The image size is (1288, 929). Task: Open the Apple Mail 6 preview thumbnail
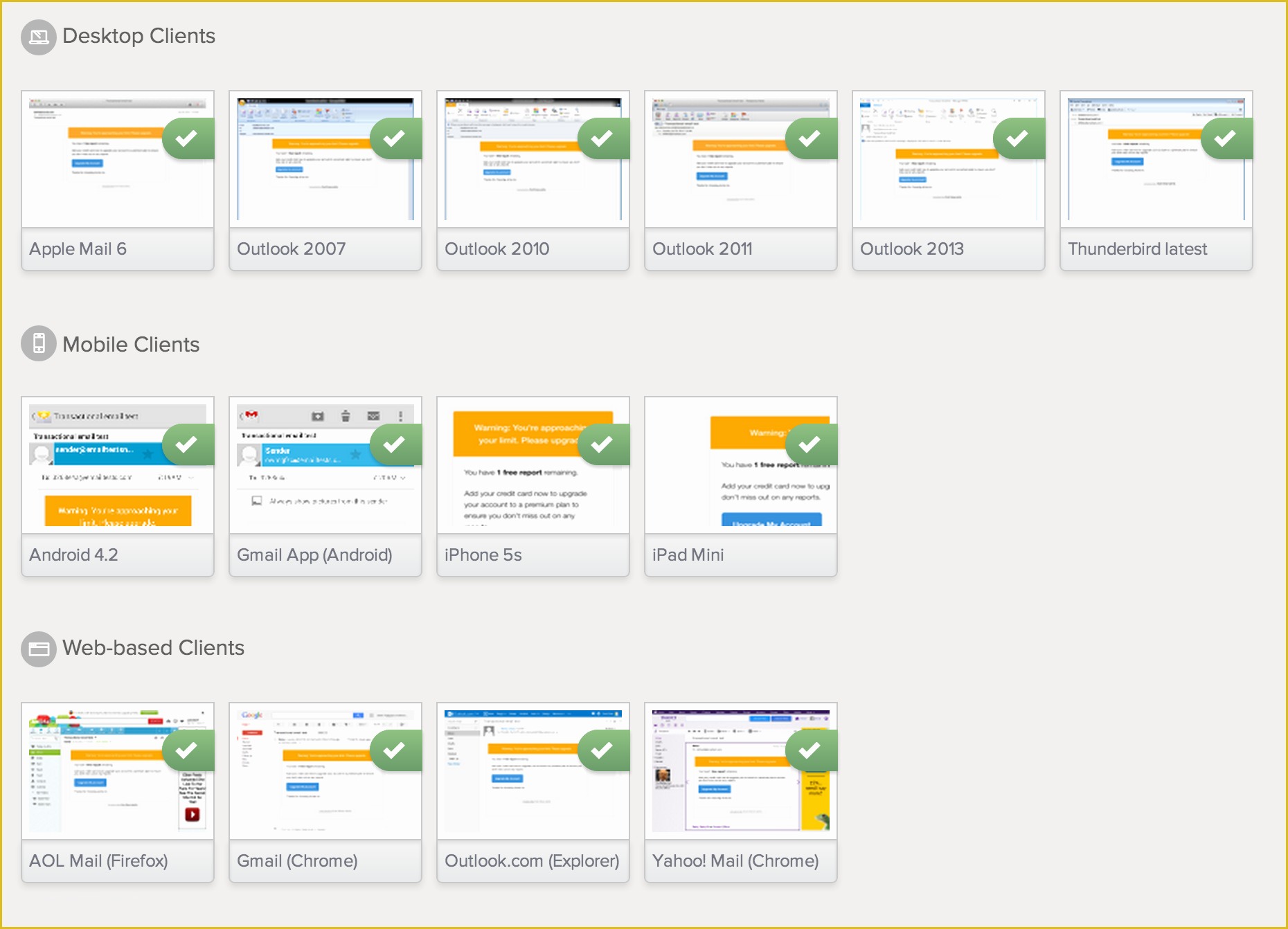118,159
